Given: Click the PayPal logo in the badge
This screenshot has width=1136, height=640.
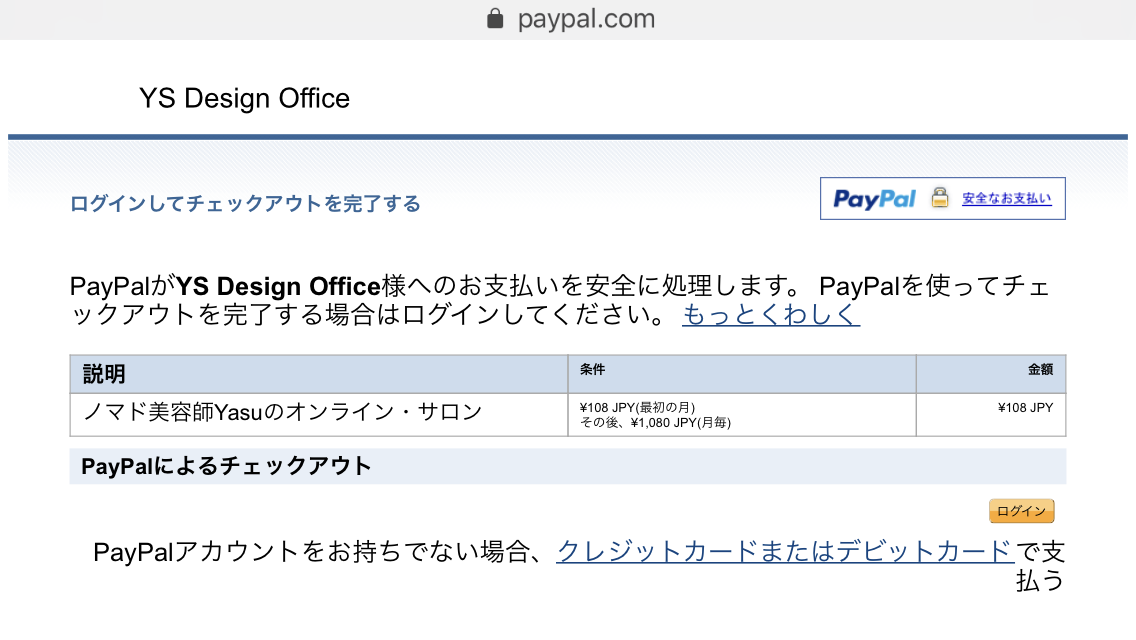Looking at the screenshot, I should point(874,199).
